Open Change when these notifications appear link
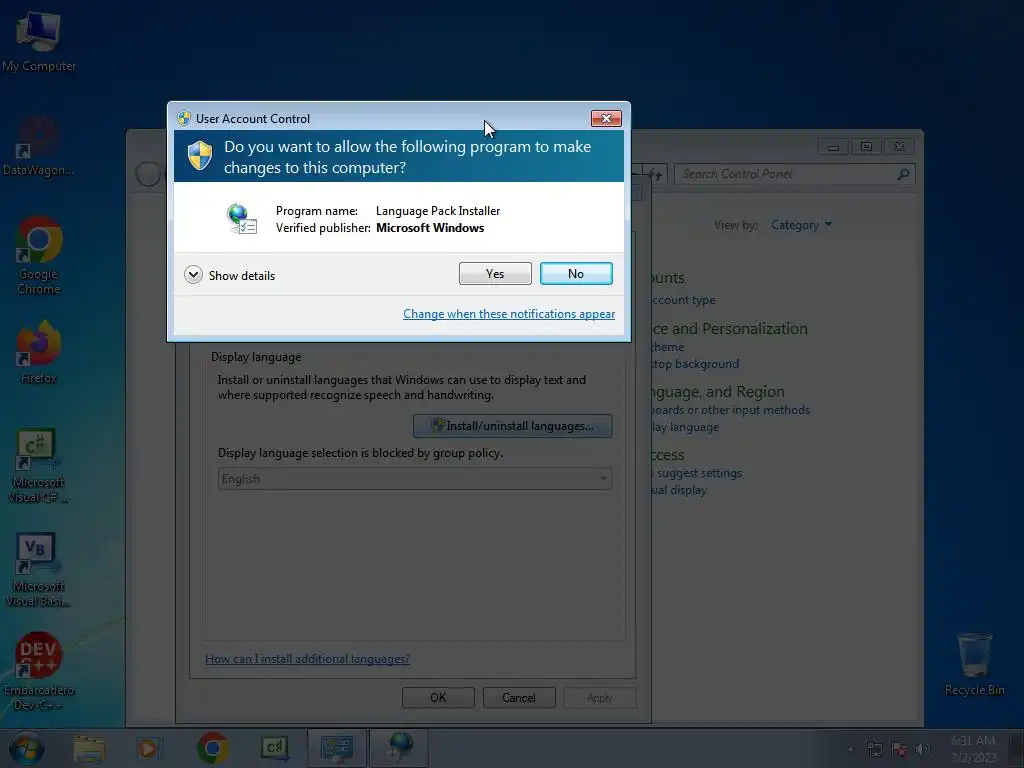The height and width of the screenshot is (768, 1024). 509,314
